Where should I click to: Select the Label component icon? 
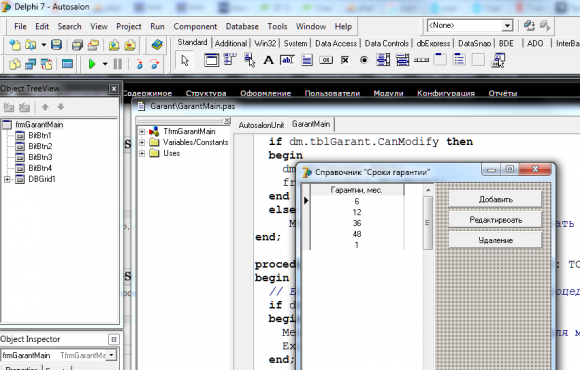(269, 60)
